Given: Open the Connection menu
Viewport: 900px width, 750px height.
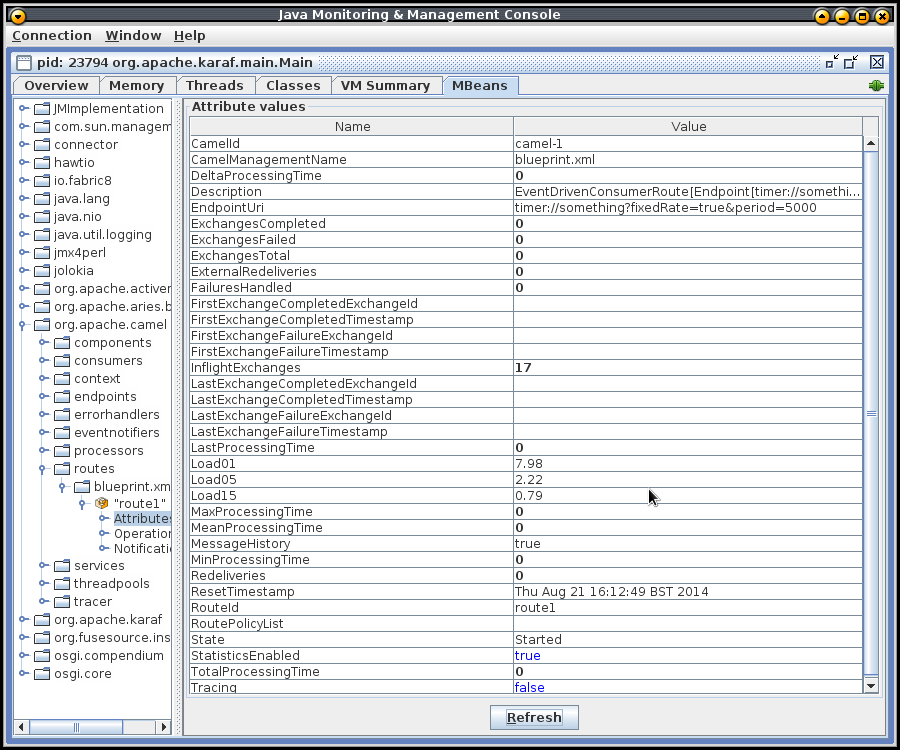Looking at the screenshot, I should pos(52,35).
